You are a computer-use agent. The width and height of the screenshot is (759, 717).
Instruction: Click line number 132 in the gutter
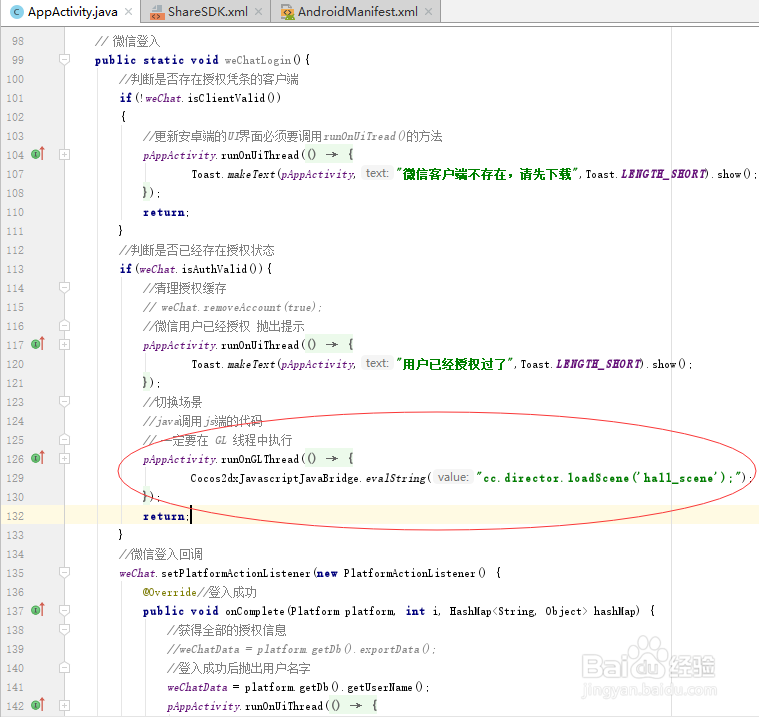[x=15, y=516]
